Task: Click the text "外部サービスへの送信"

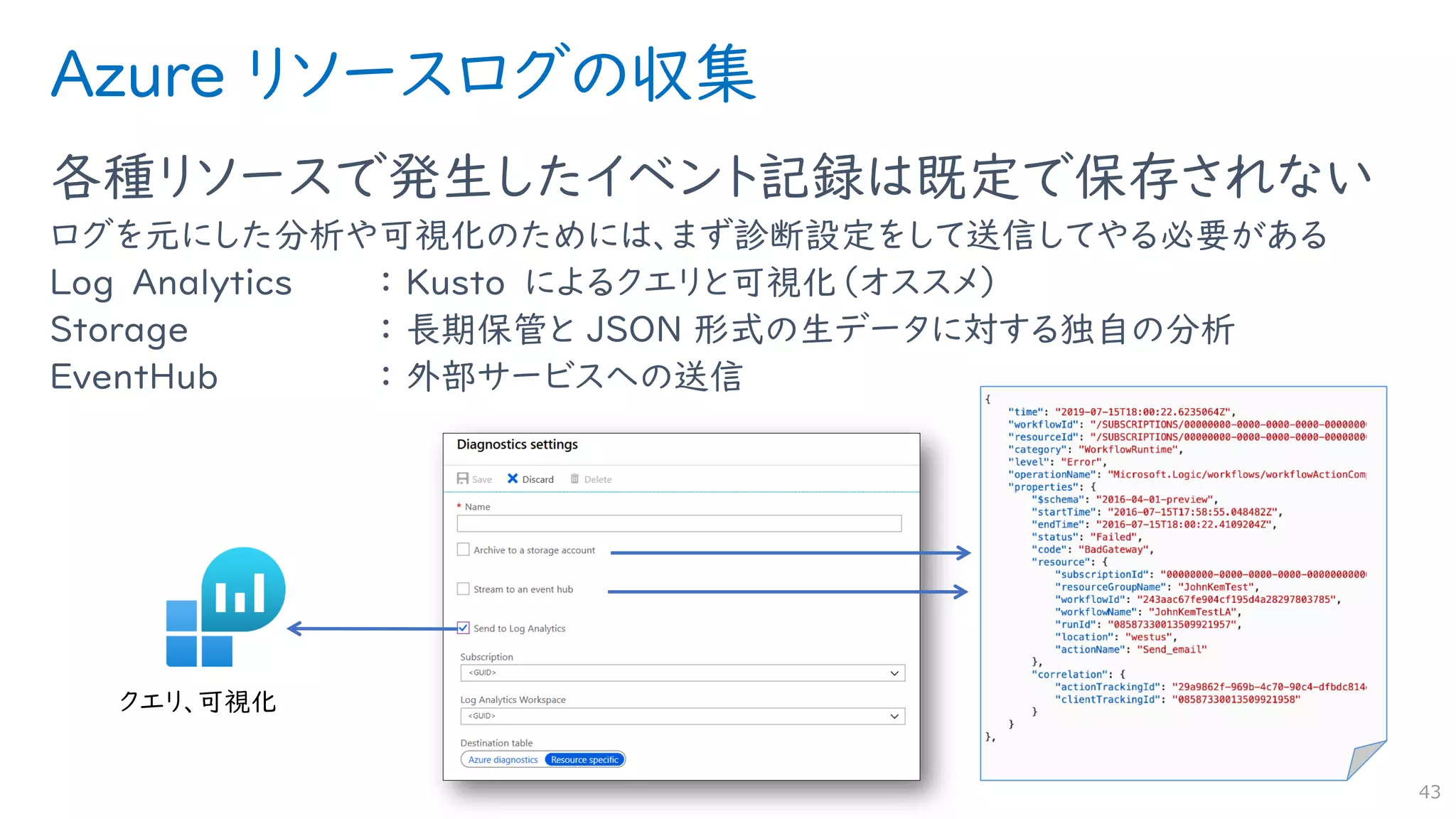Action: coord(575,377)
